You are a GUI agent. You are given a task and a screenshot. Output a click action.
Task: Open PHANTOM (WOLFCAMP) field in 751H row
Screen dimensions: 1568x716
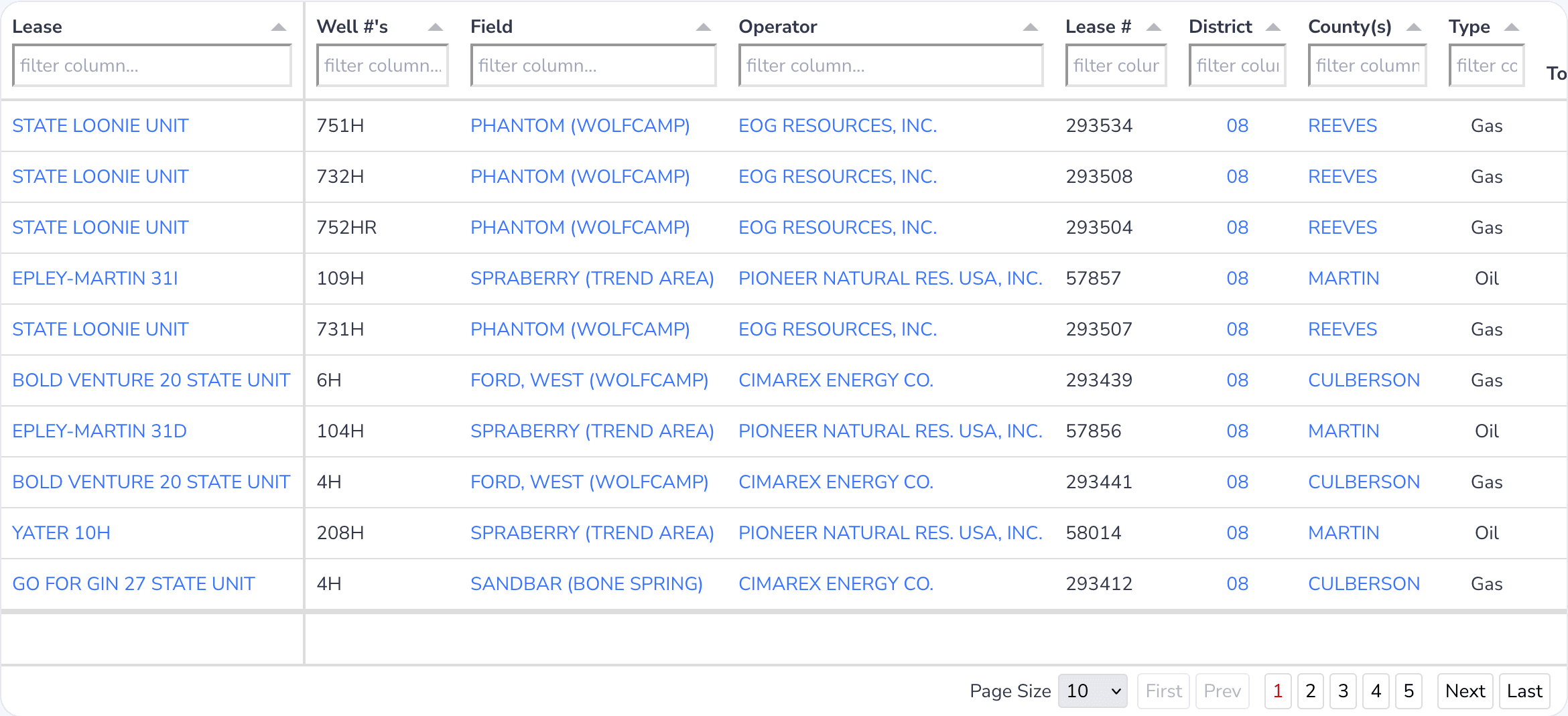click(580, 125)
